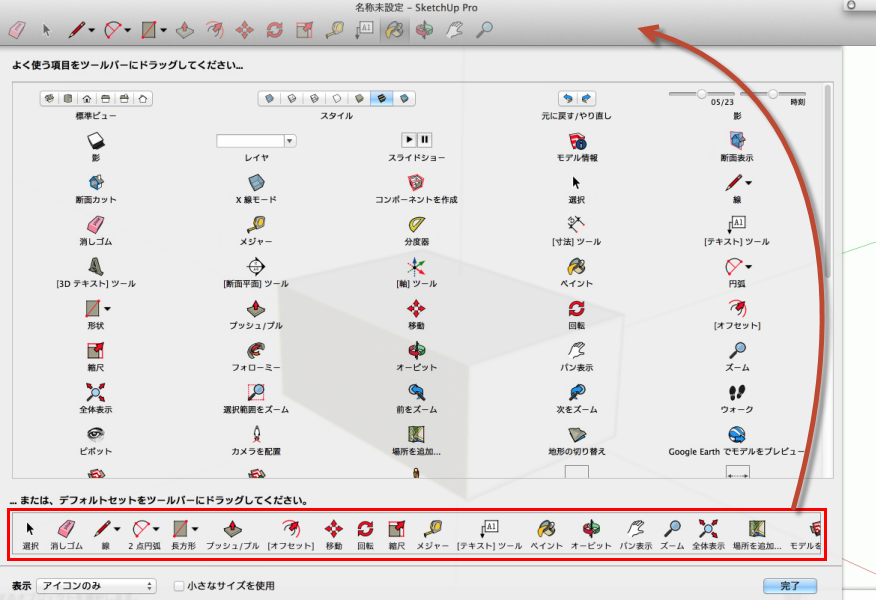The image size is (876, 600).
Task: Select the Follow Me tool icon
Action: (256, 350)
